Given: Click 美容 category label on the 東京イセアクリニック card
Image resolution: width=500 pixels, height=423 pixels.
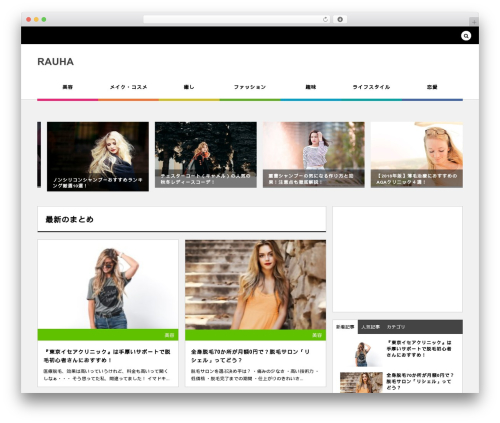Looking at the screenshot, I should [x=169, y=335].
